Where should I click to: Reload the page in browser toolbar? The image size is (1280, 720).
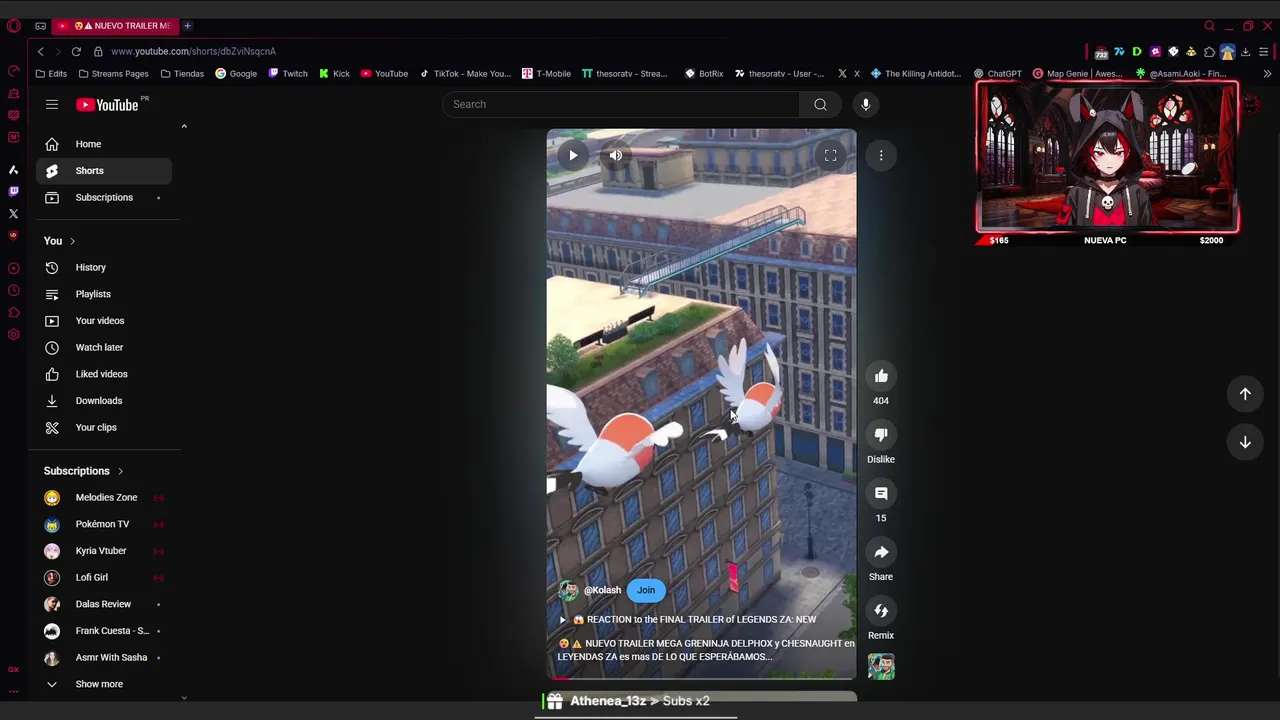(76, 51)
